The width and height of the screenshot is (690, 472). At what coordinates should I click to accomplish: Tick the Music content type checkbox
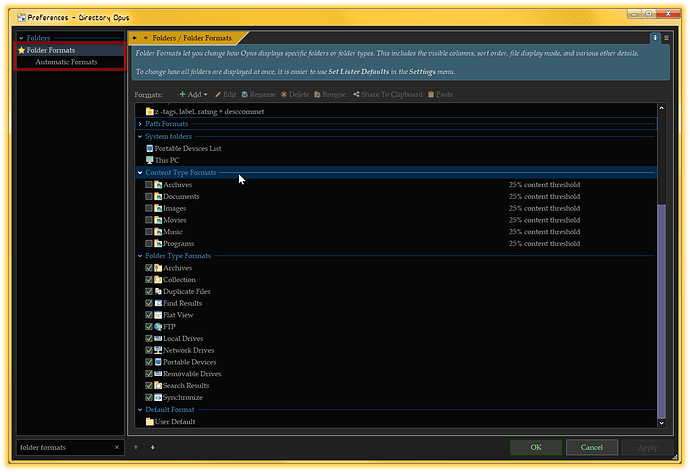(149, 232)
